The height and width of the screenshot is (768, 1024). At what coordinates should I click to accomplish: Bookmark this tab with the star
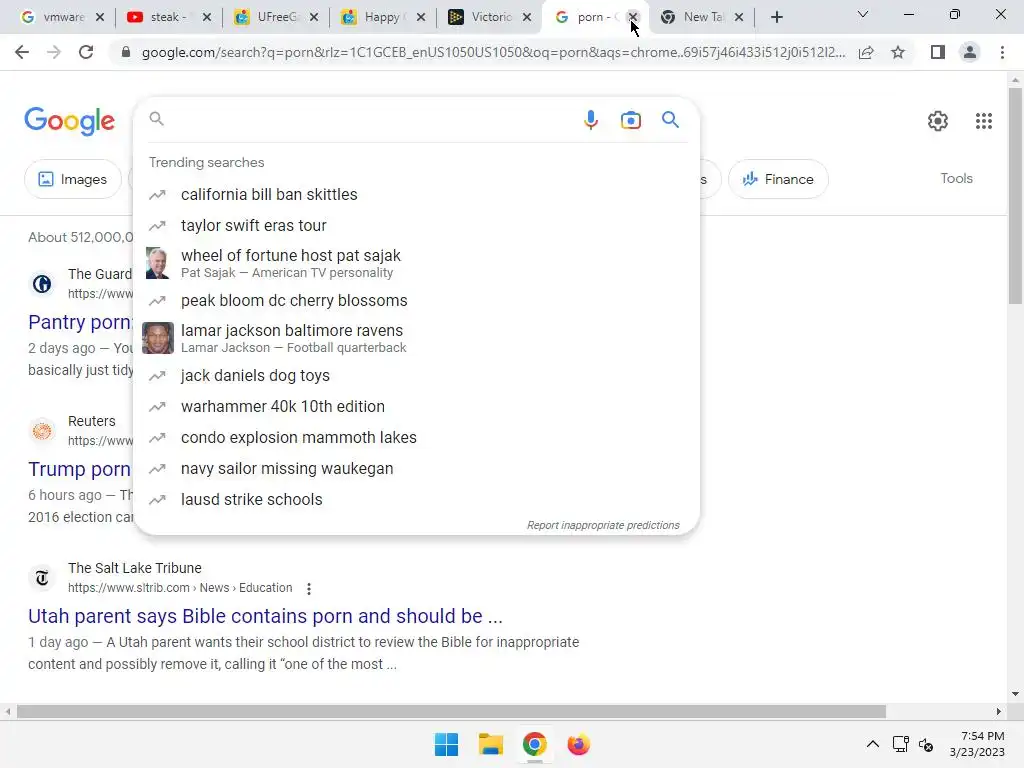[898, 52]
